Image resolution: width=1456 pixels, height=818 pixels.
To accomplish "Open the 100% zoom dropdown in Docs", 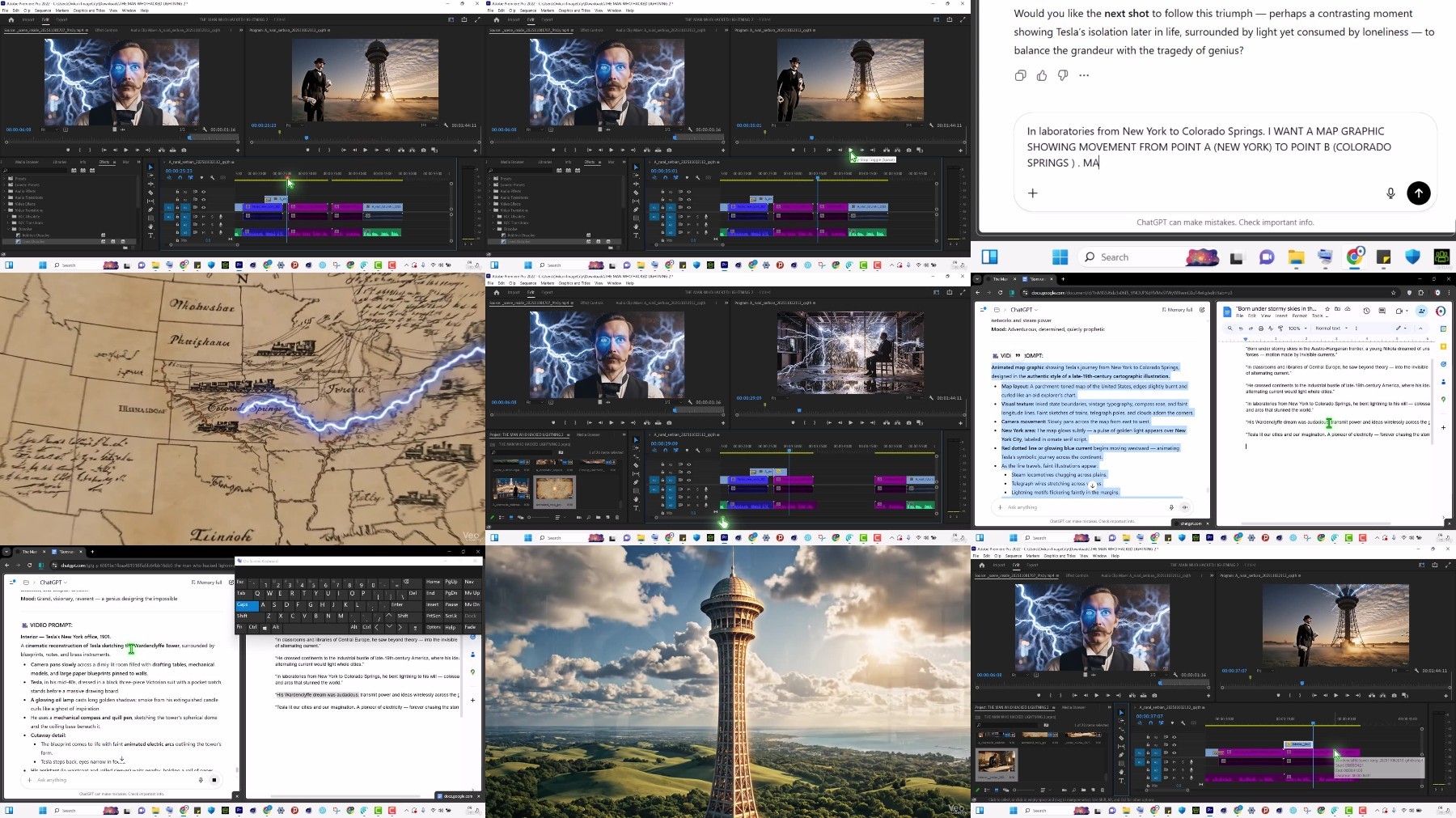I will 1297,328.
